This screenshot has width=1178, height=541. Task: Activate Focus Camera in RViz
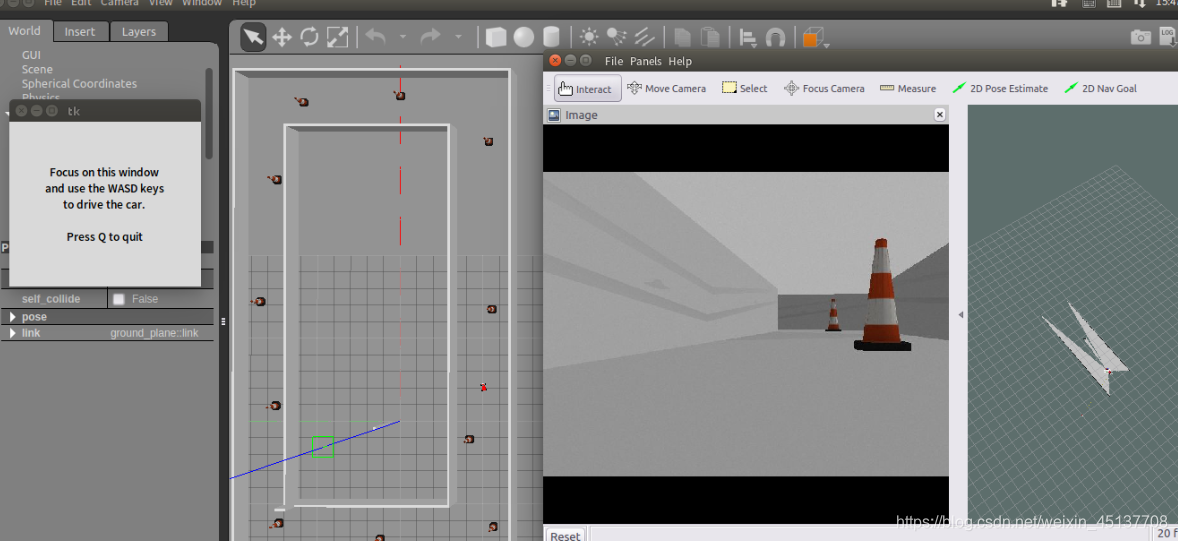point(824,89)
